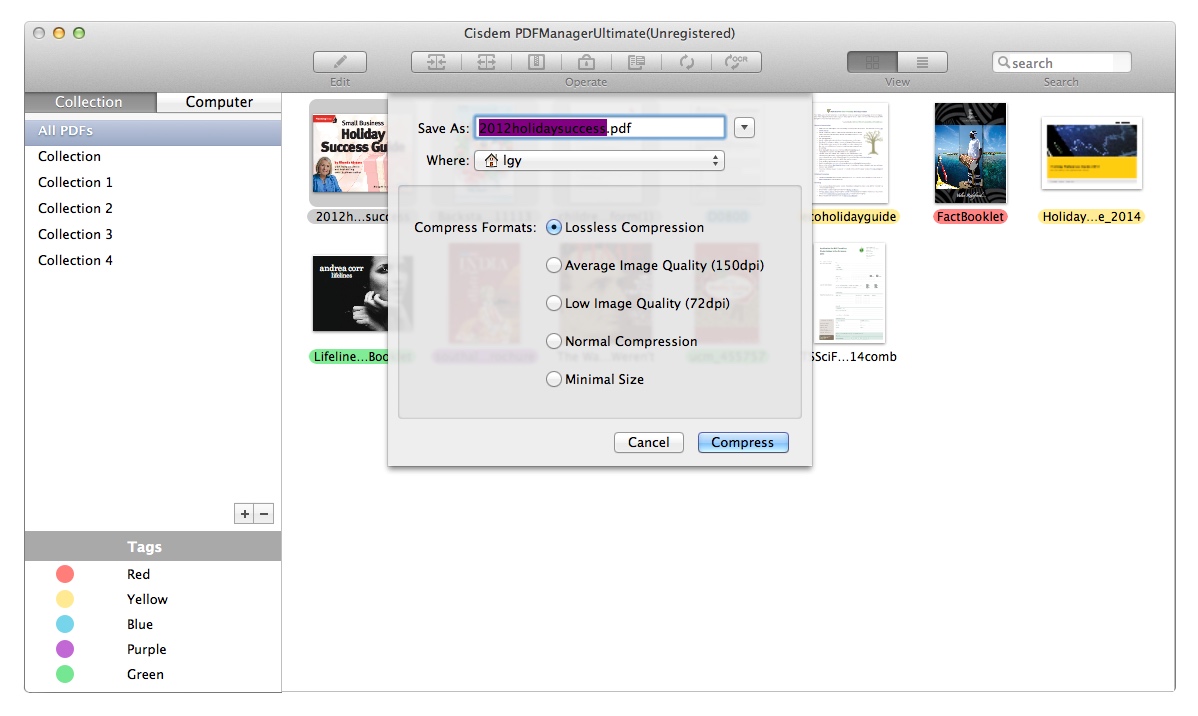Click the Convert arrows toolbar icon
Screen dimensions: 1198x716
(686, 62)
